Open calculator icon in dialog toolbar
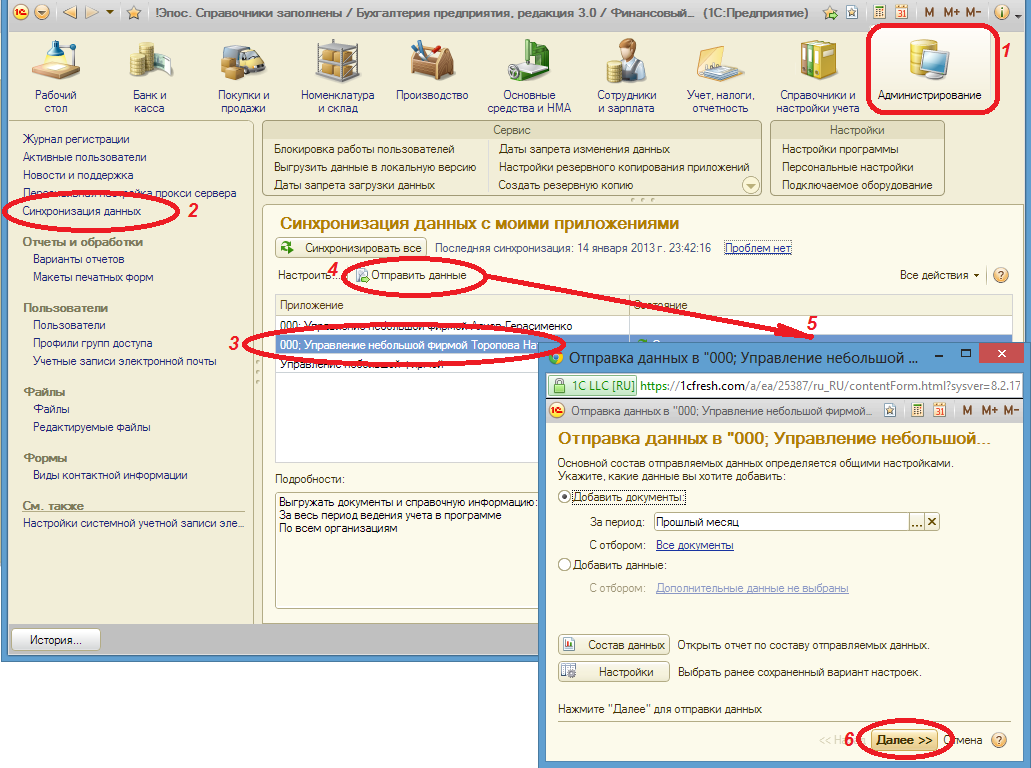 [917, 410]
